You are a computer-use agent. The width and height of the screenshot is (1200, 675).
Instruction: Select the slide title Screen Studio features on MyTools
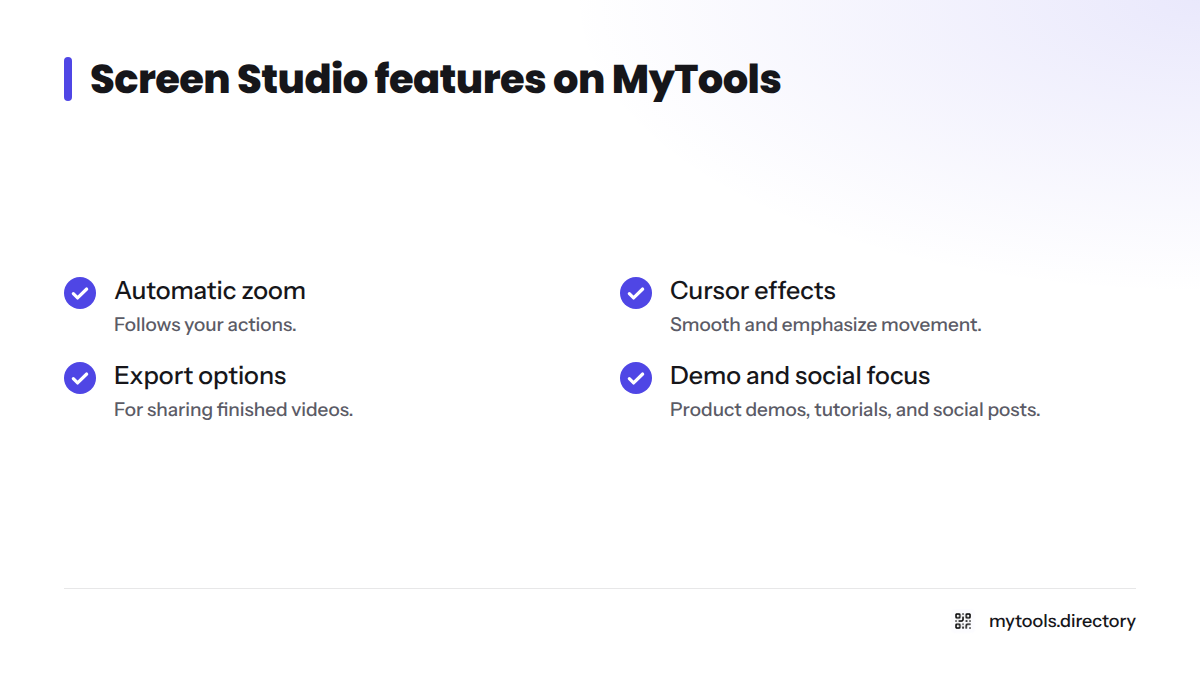click(x=435, y=79)
